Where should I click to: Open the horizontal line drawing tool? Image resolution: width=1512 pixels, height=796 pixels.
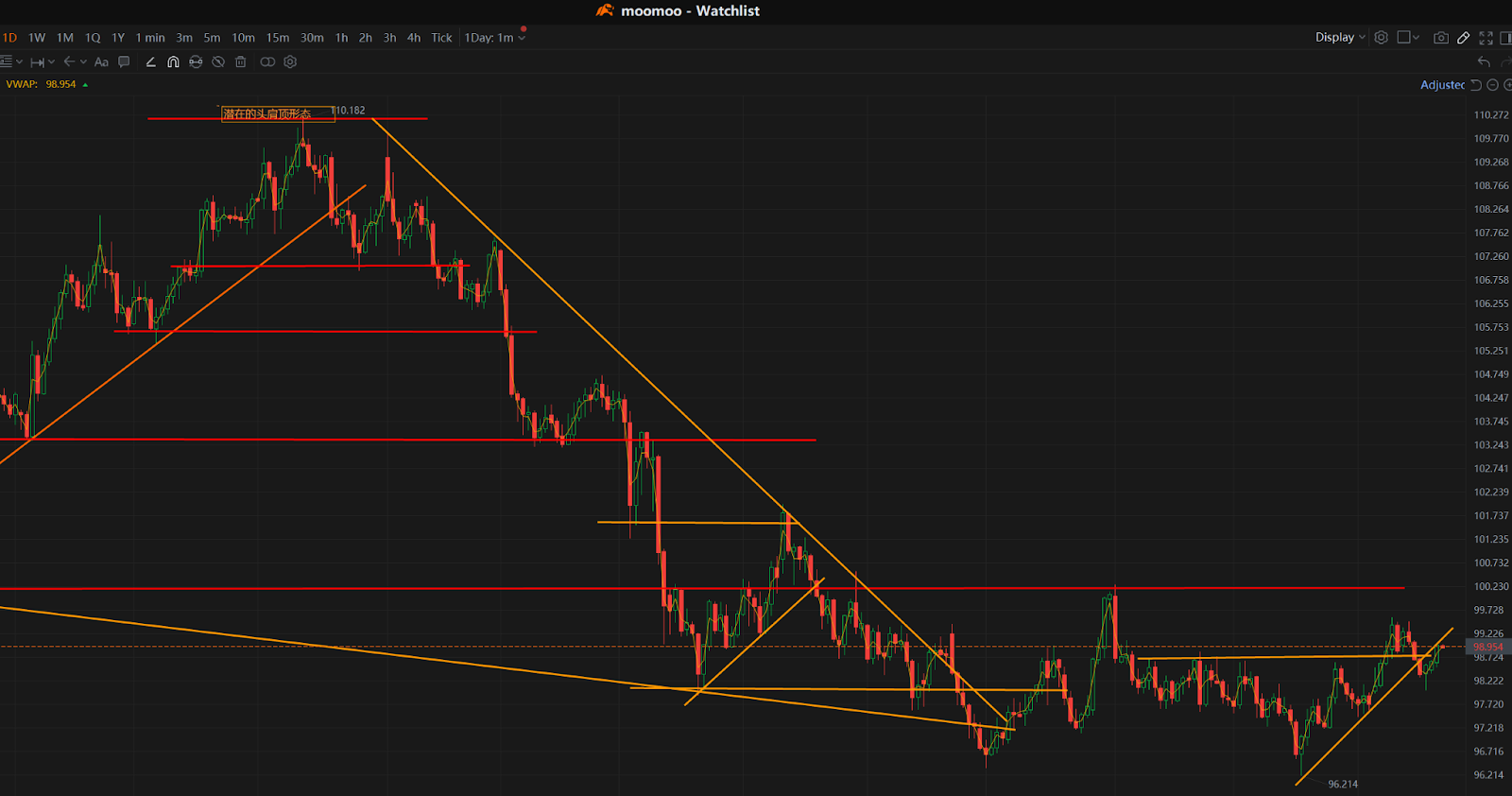pyautogui.click(x=6, y=62)
